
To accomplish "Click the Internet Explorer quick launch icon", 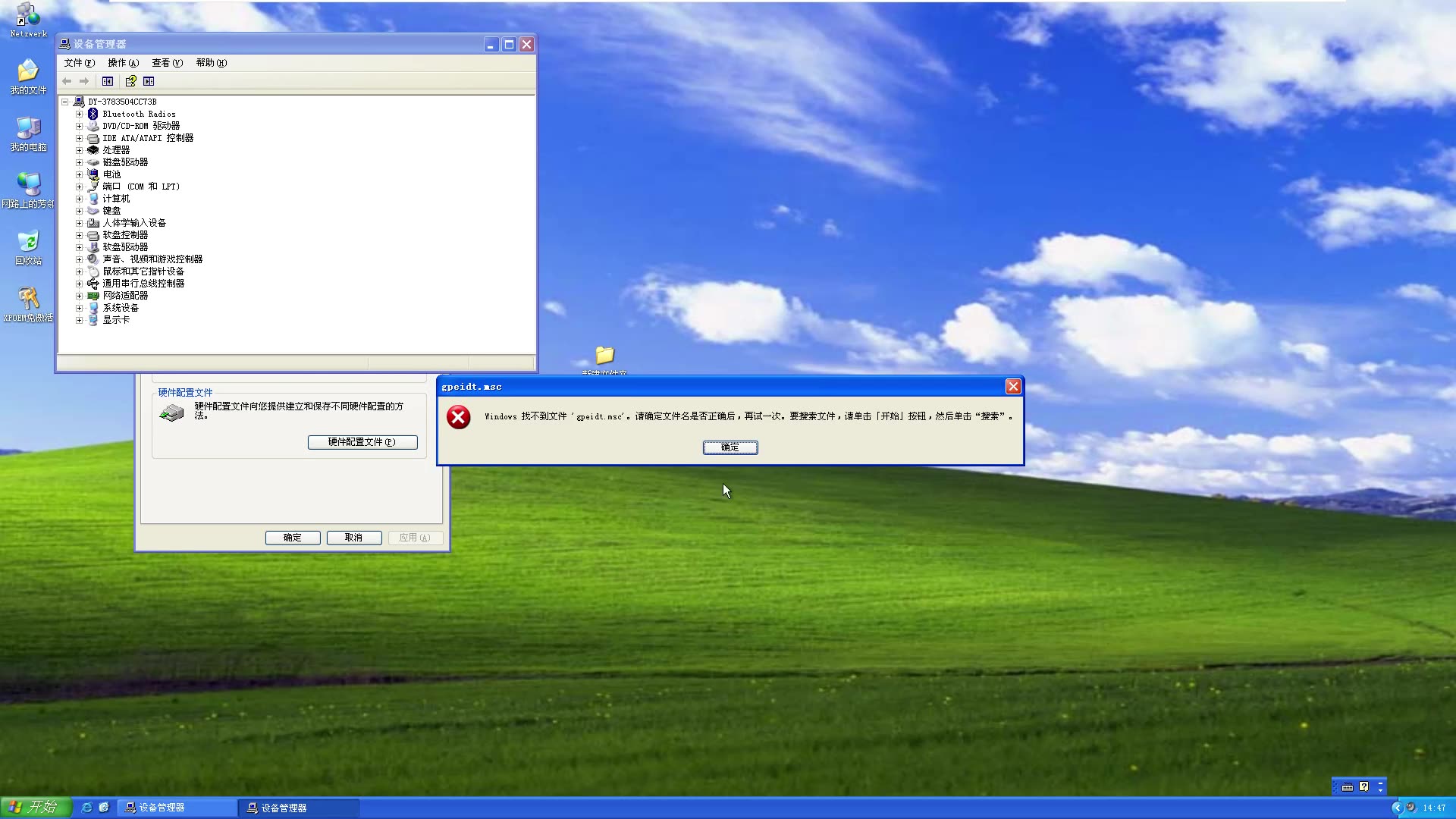I will (86, 808).
